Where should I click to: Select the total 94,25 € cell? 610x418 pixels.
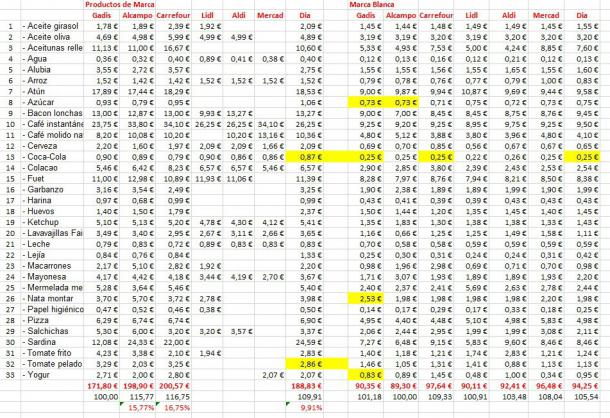coord(583,386)
